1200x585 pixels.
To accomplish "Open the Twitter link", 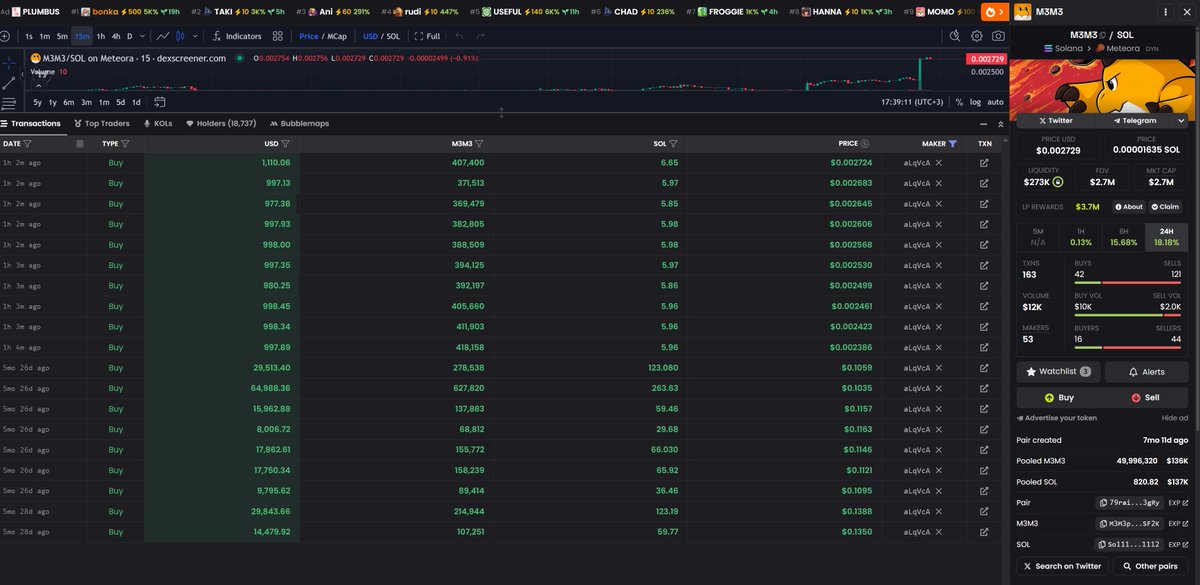I will (x=1056, y=120).
